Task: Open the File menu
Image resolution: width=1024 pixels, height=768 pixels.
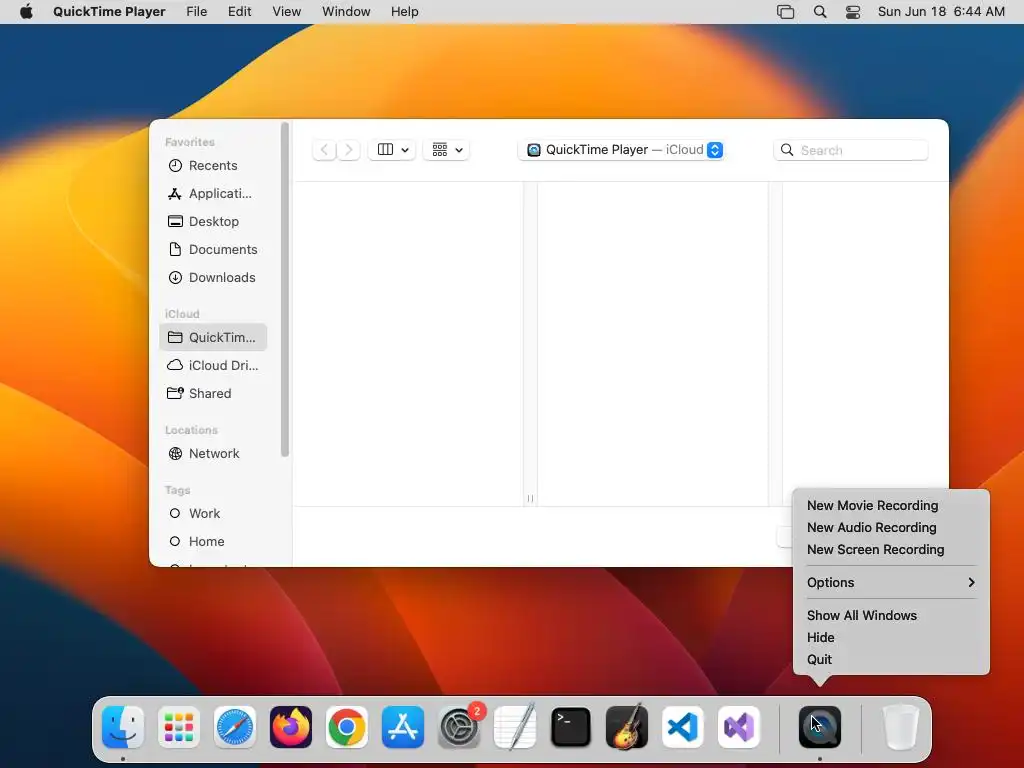Action: coord(197,12)
